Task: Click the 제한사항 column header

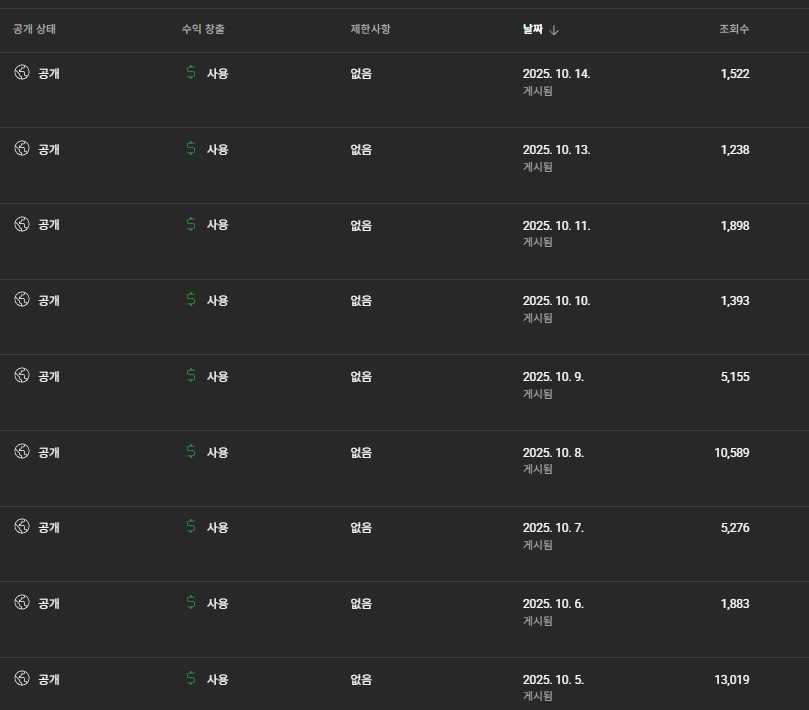Action: click(x=370, y=30)
